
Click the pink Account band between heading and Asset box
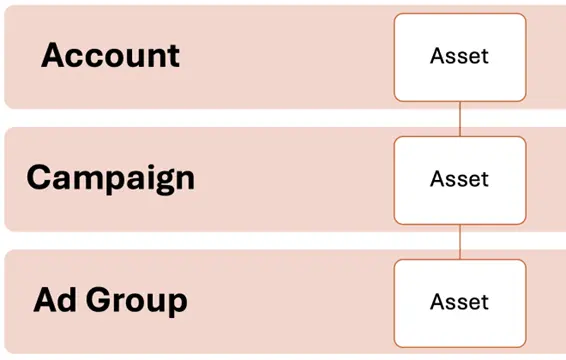coord(287,57)
